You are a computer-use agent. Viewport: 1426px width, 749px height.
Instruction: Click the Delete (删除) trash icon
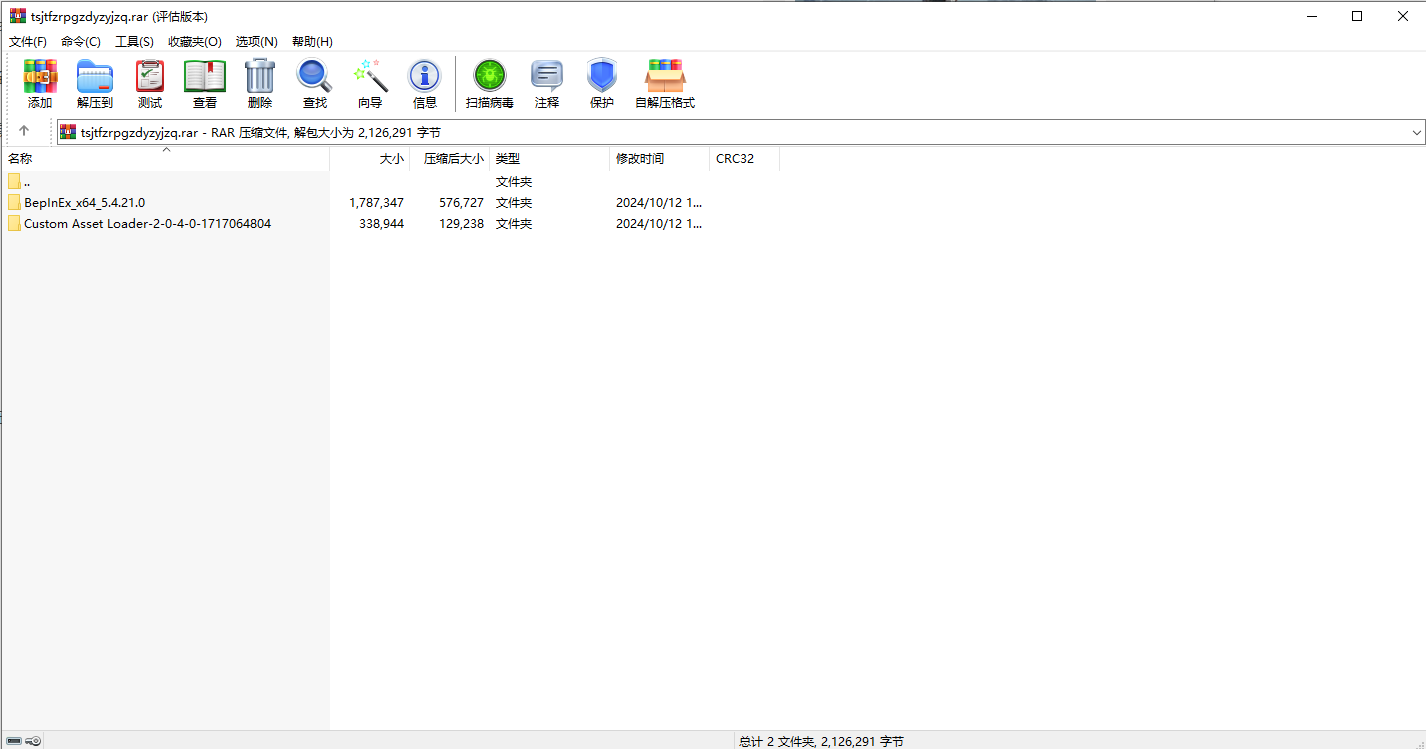point(260,76)
